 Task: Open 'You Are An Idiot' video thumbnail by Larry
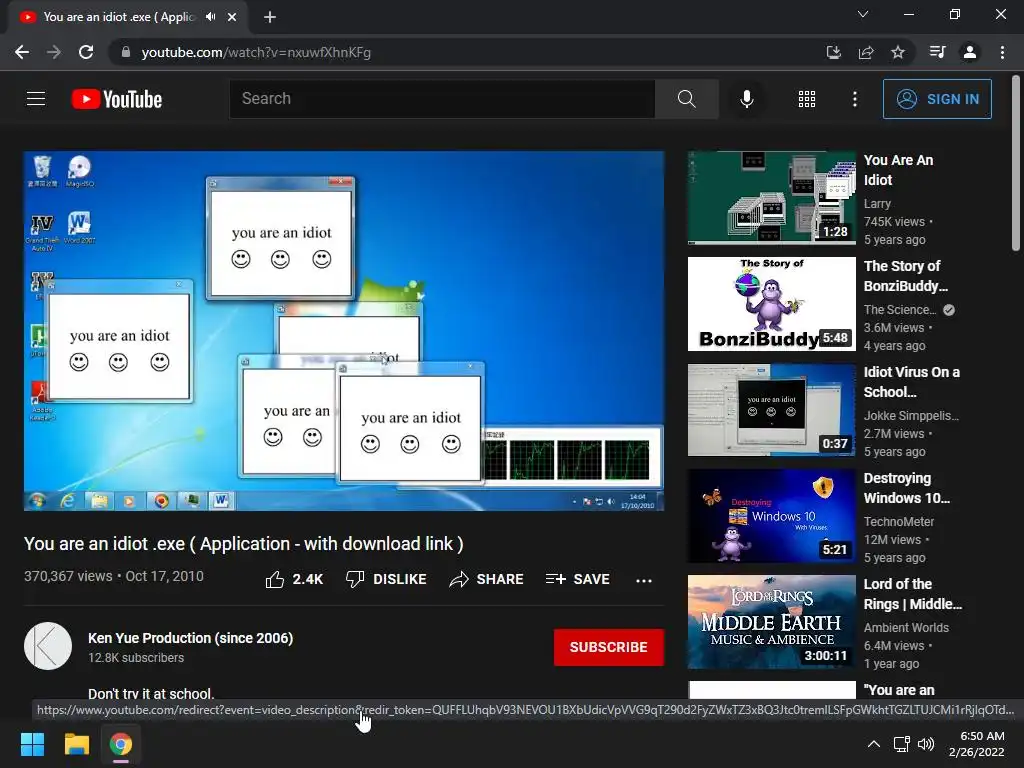point(771,198)
